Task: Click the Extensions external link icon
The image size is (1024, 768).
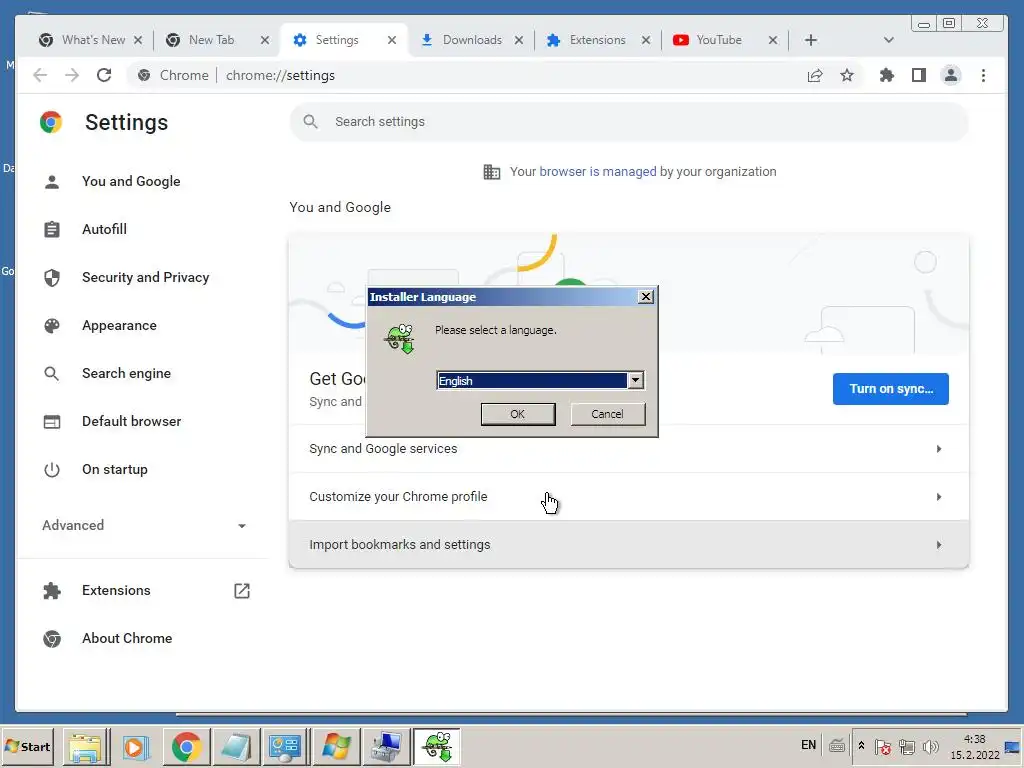Action: click(242, 590)
